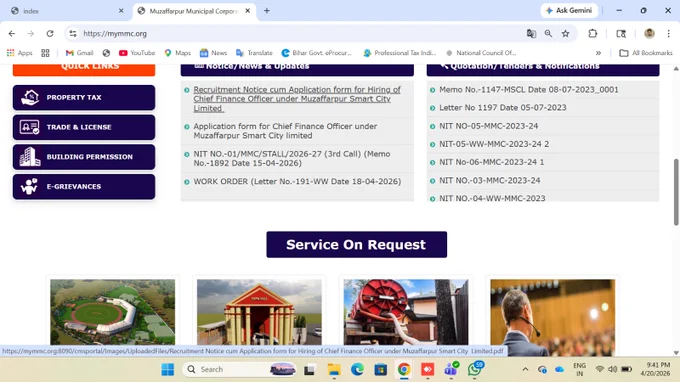This screenshot has width=680, height=382.
Task: Open NIT NO.-01/MMC/STALL/2026-27 notice
Action: pyautogui.click(x=292, y=158)
